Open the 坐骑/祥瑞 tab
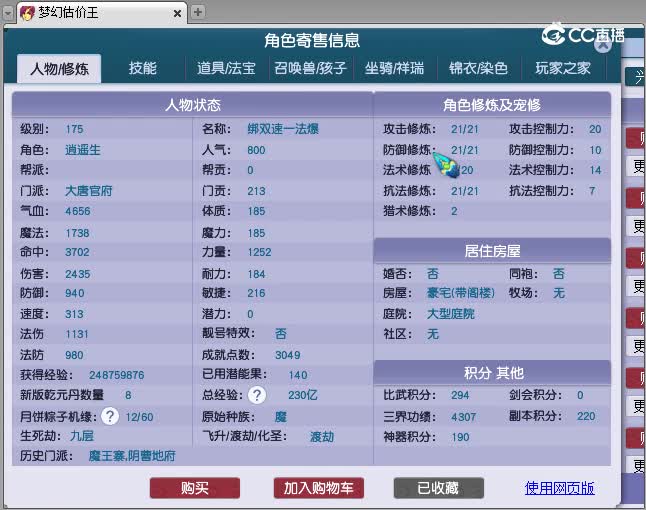Viewport: 646px width, 510px height. (394, 68)
